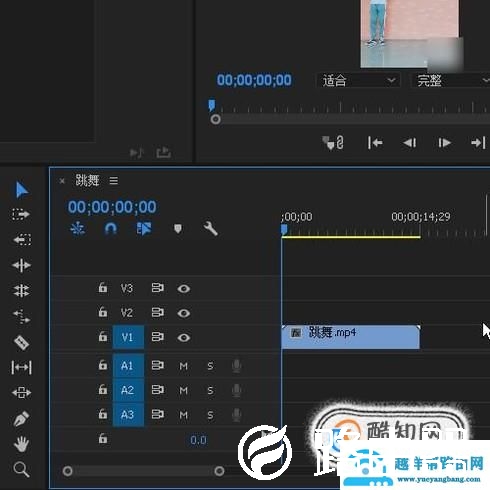Click the timeline playhead marker

click(284, 230)
